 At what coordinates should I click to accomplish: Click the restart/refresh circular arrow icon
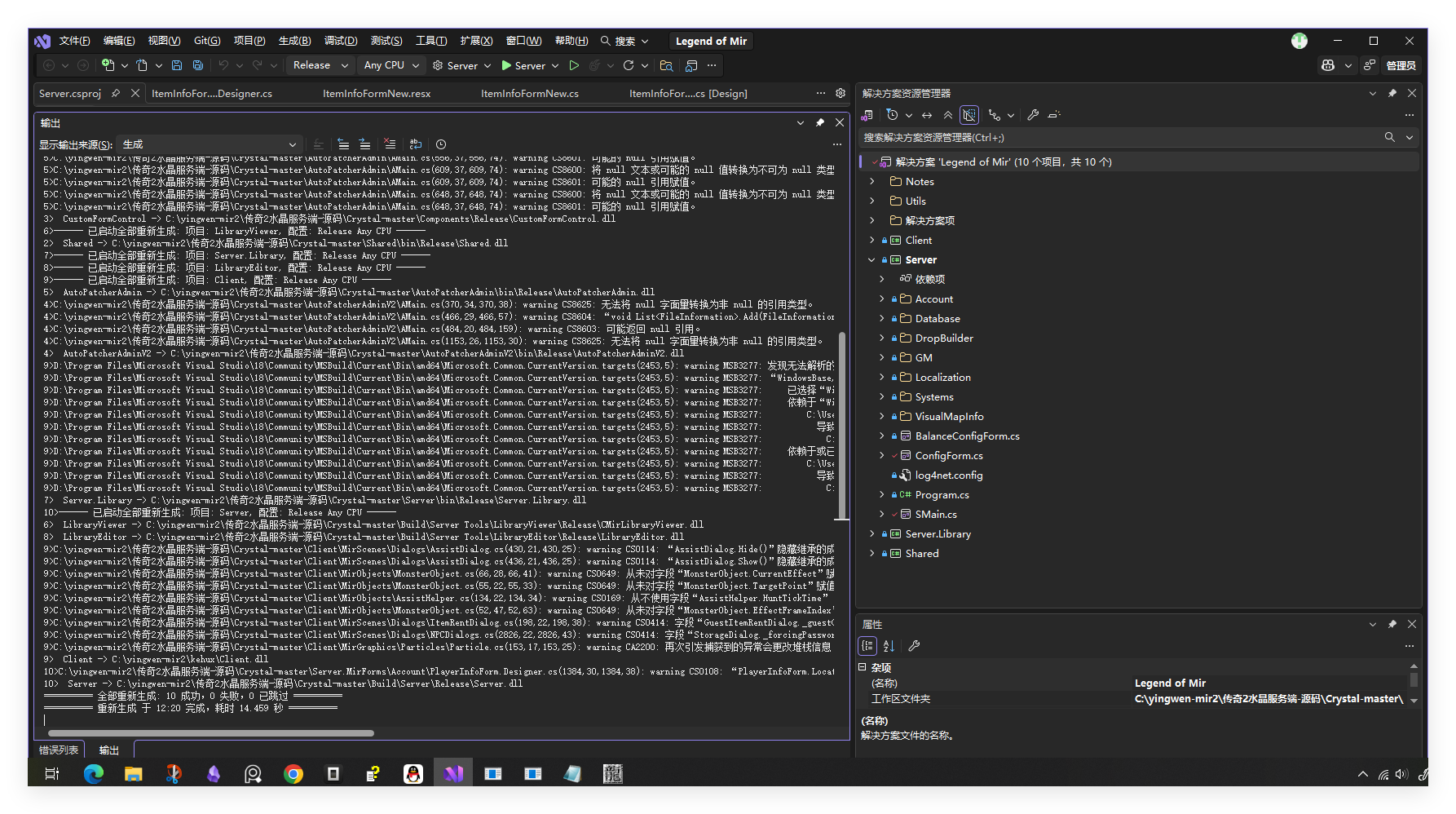point(629,65)
